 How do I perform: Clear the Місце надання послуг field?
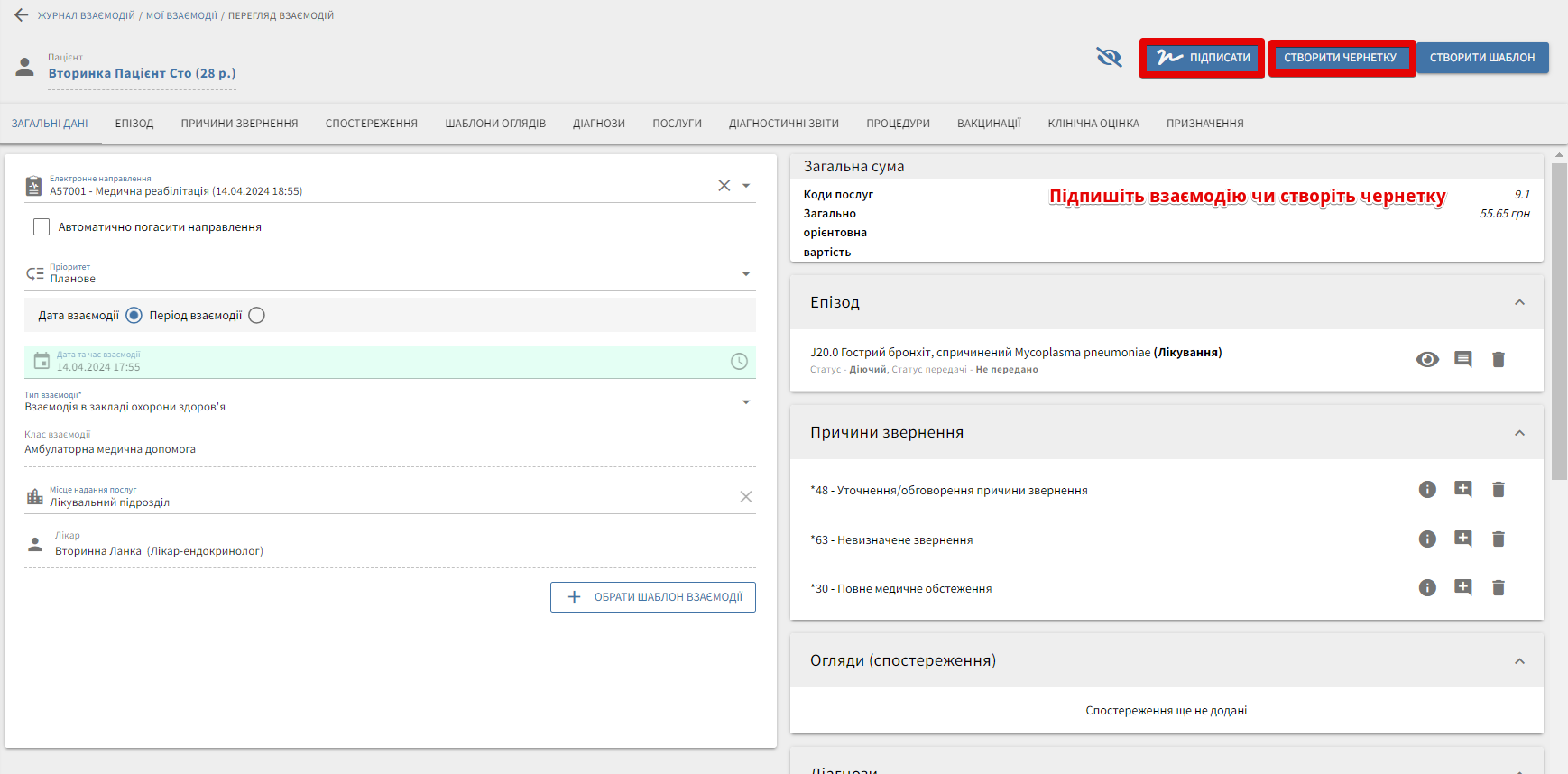(x=746, y=497)
